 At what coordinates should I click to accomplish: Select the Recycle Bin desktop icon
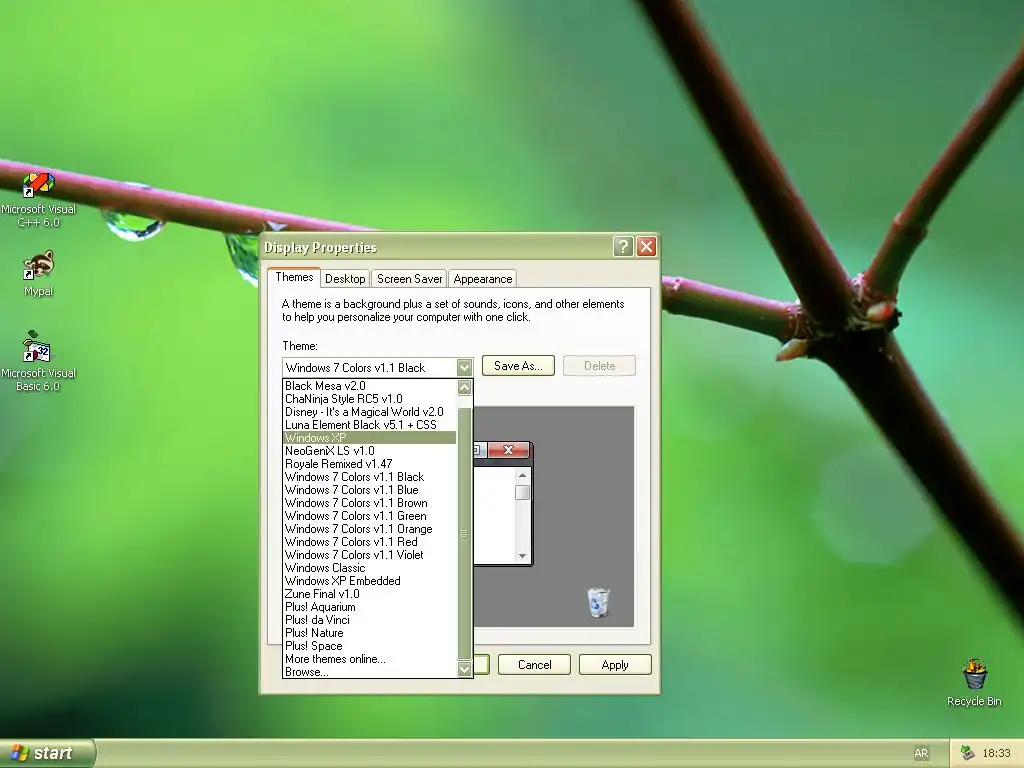click(x=974, y=682)
